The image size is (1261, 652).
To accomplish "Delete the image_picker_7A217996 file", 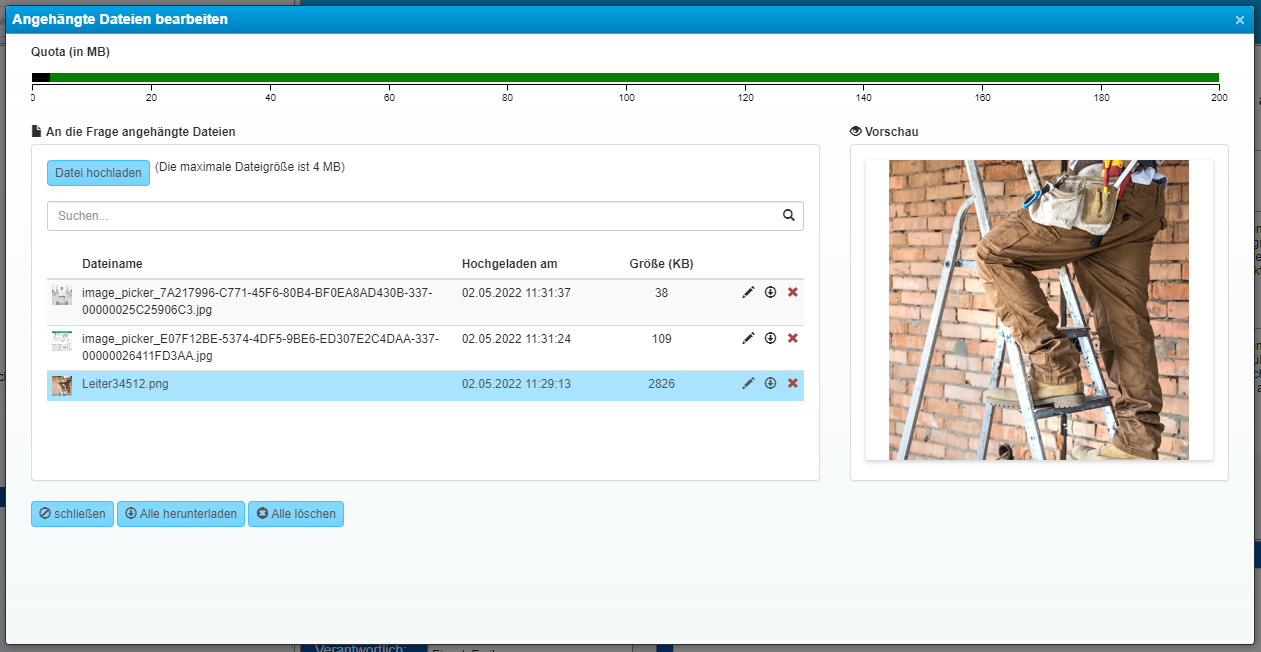I will pos(793,292).
